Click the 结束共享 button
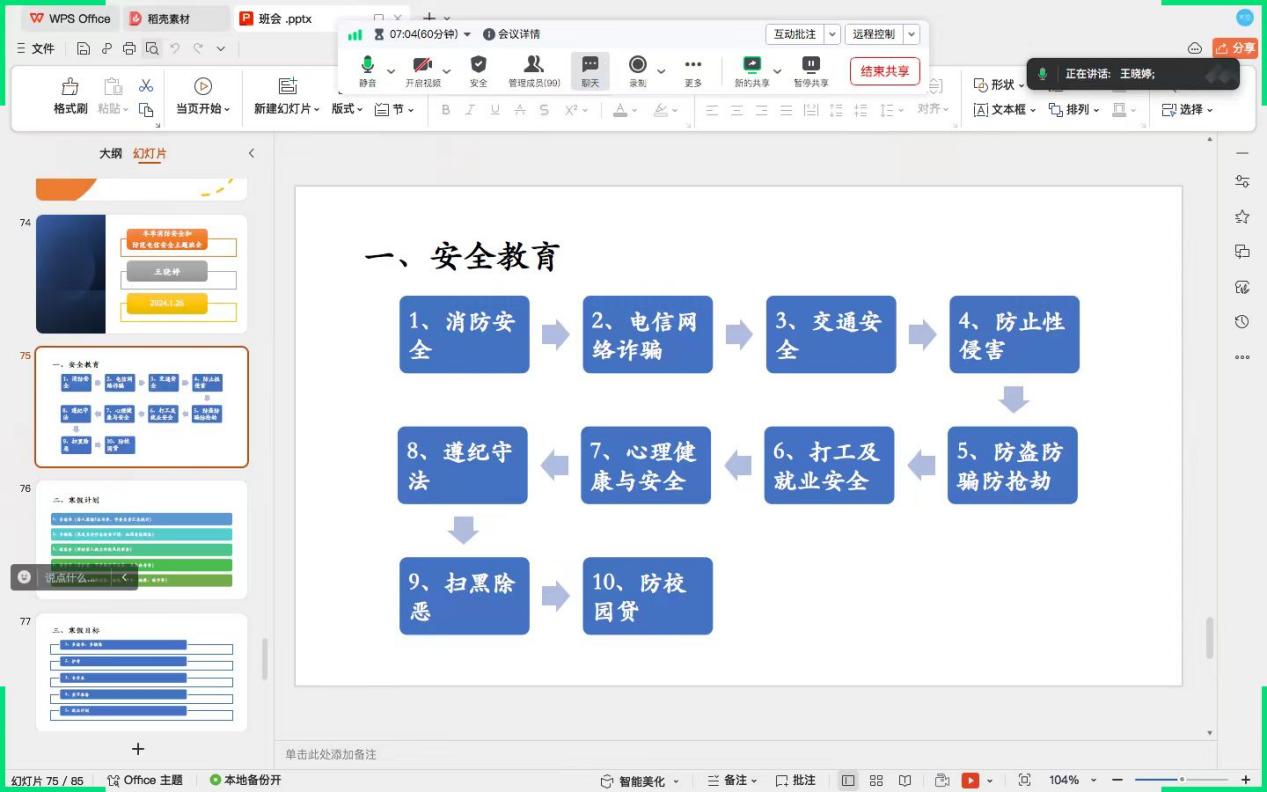The width and height of the screenshot is (1267, 792). point(884,71)
